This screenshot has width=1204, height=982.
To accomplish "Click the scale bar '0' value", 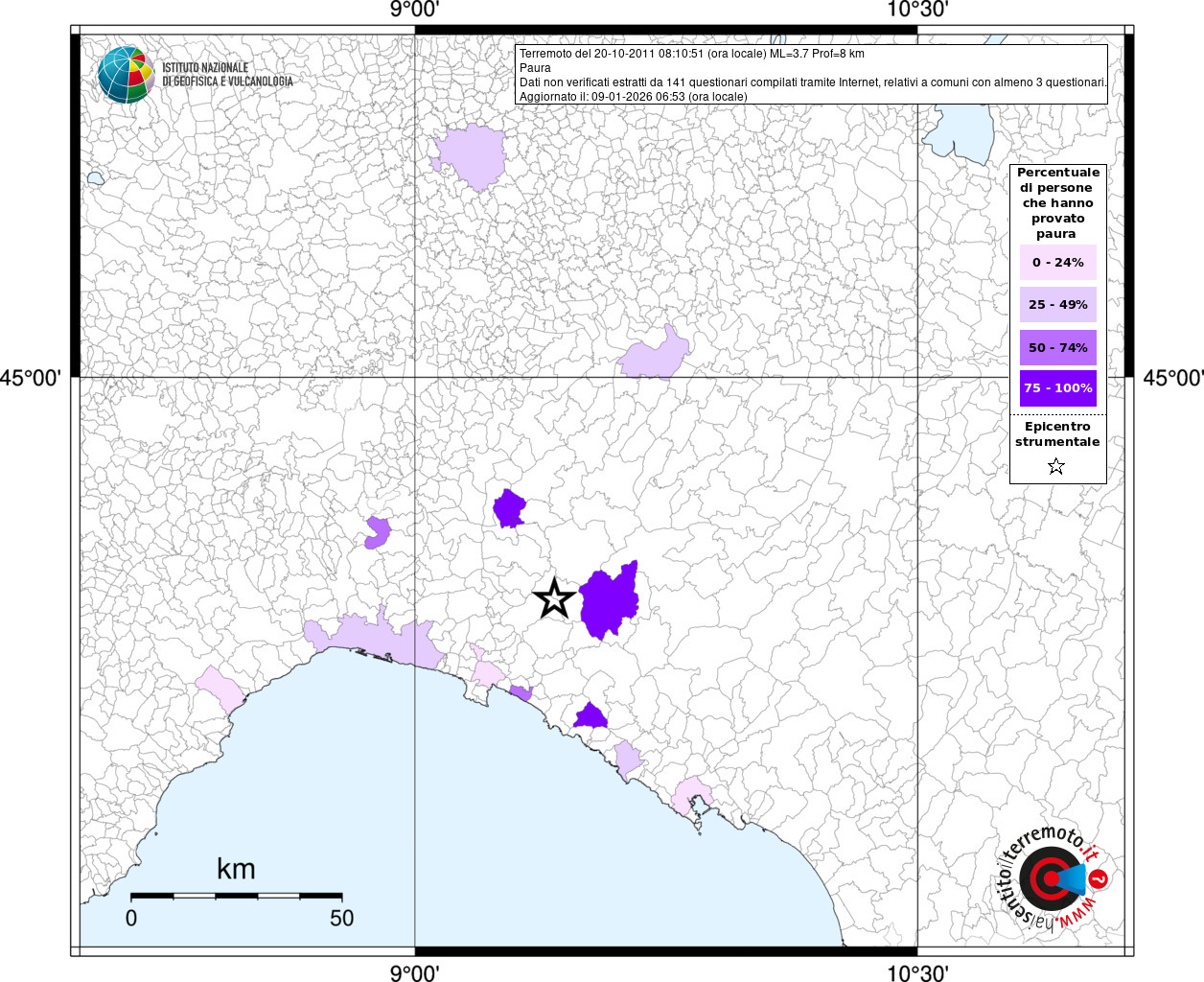I will point(131,918).
